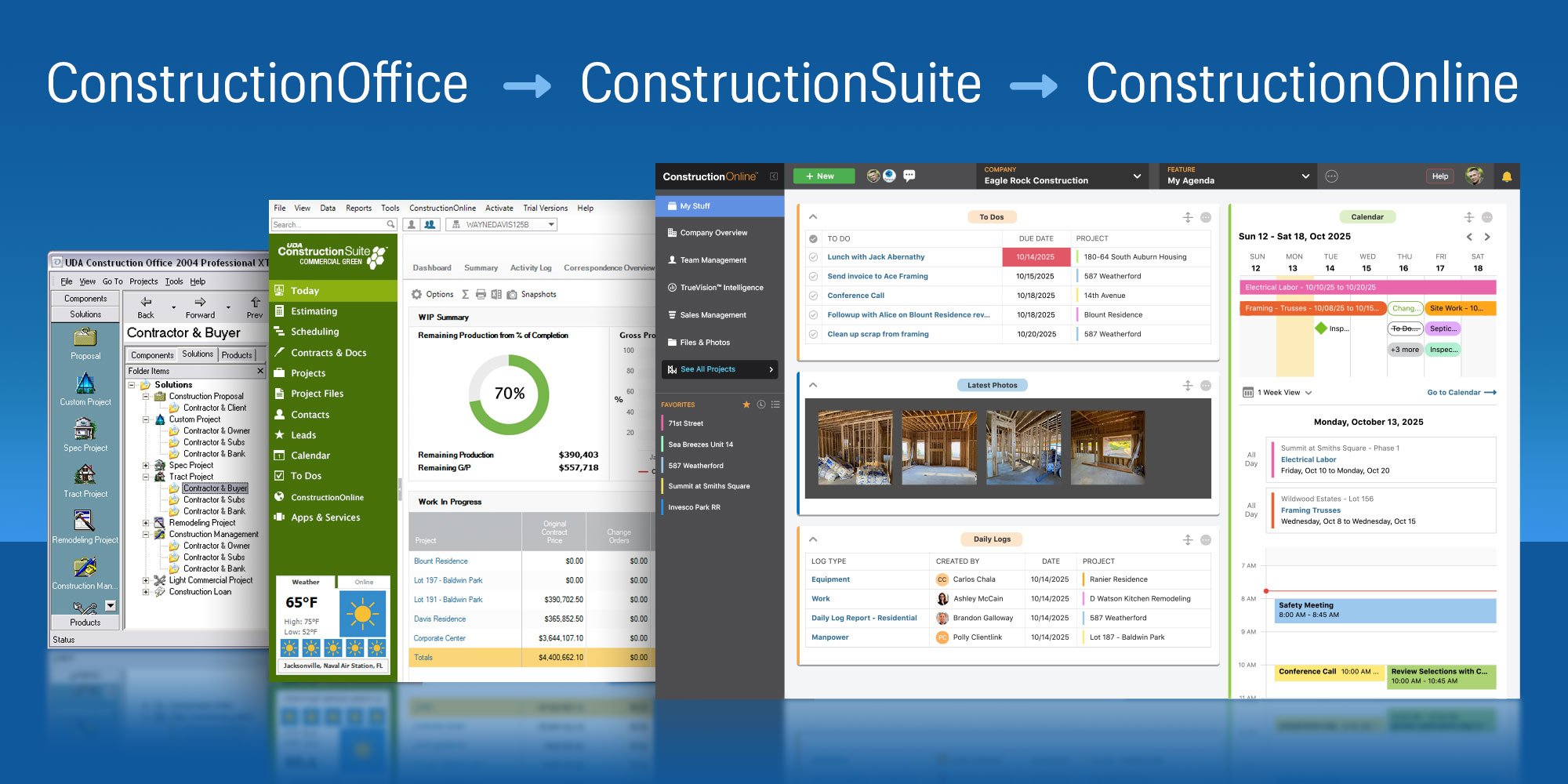The width and height of the screenshot is (1568, 784).
Task: Click the ConstructionSuite Search field
Action: pos(334,225)
